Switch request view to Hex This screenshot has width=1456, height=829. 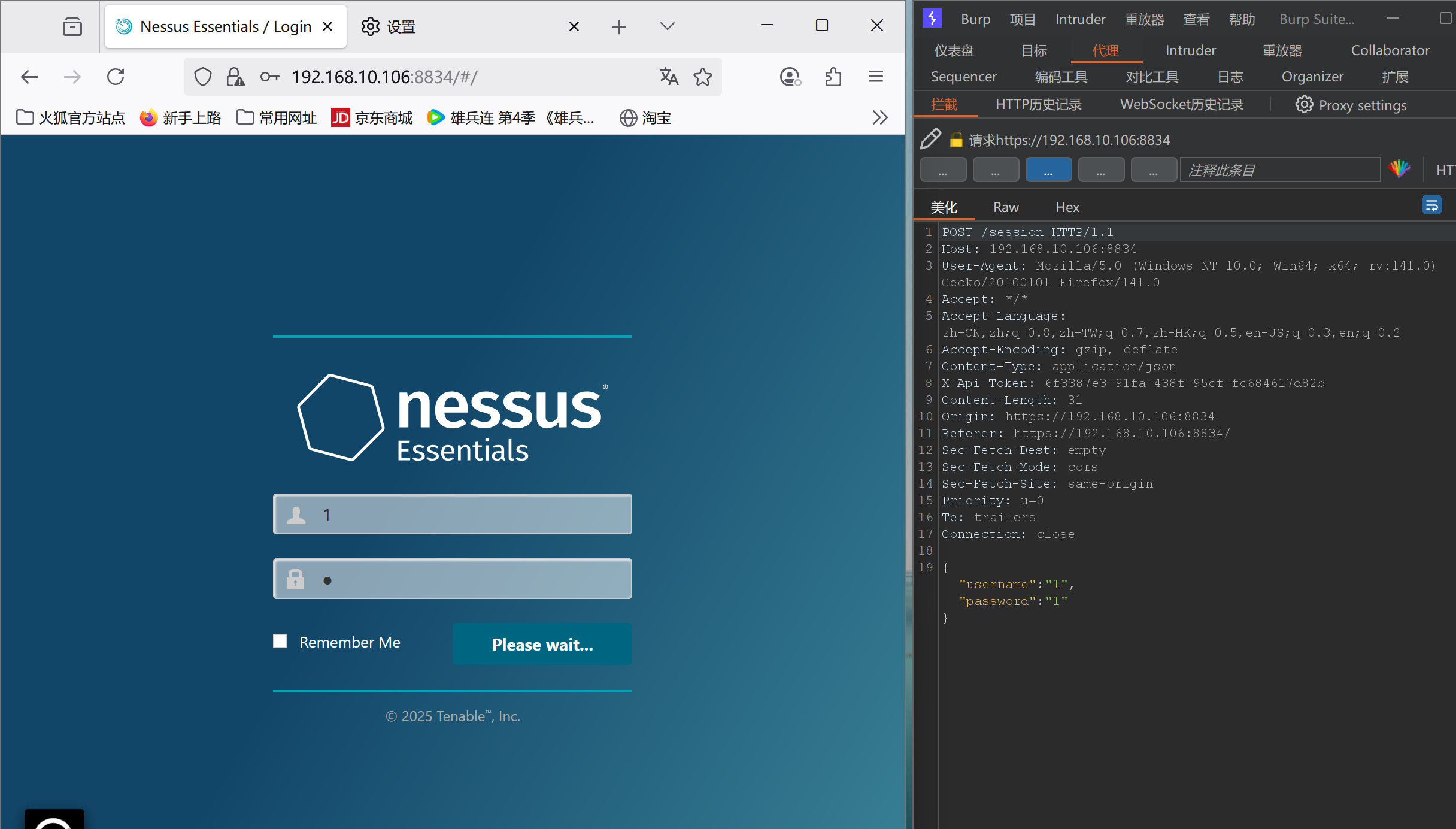[x=1067, y=207]
